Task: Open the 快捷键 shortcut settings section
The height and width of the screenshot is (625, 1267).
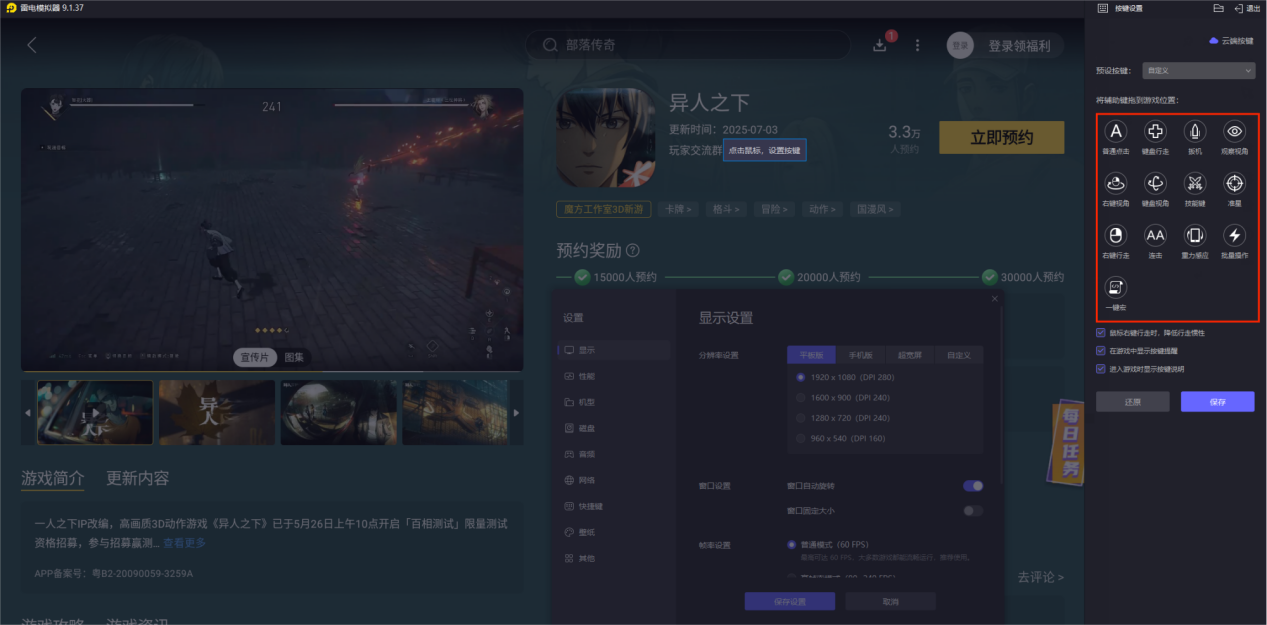Action: [614, 506]
